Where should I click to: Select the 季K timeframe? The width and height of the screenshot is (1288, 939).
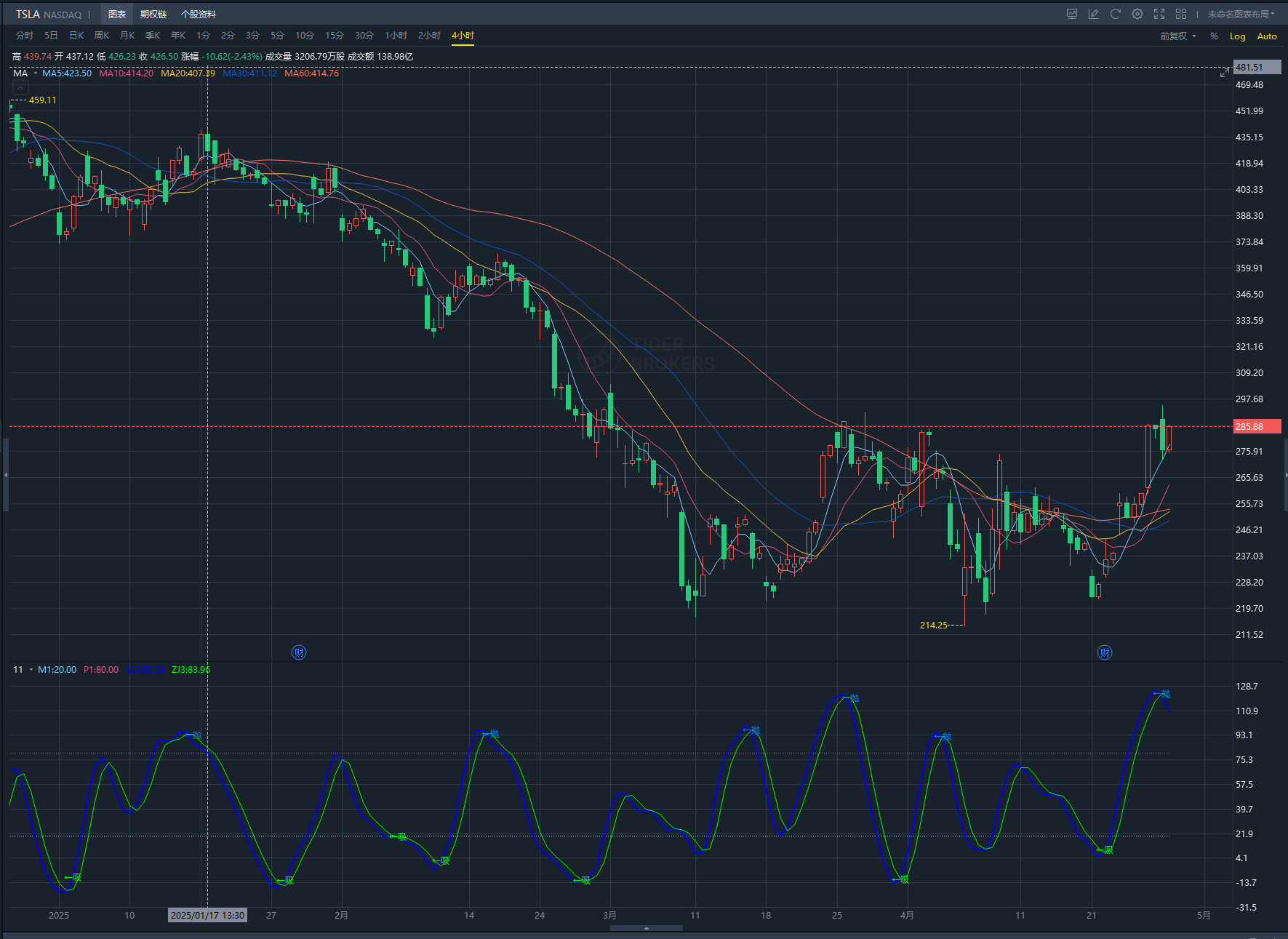tap(153, 36)
